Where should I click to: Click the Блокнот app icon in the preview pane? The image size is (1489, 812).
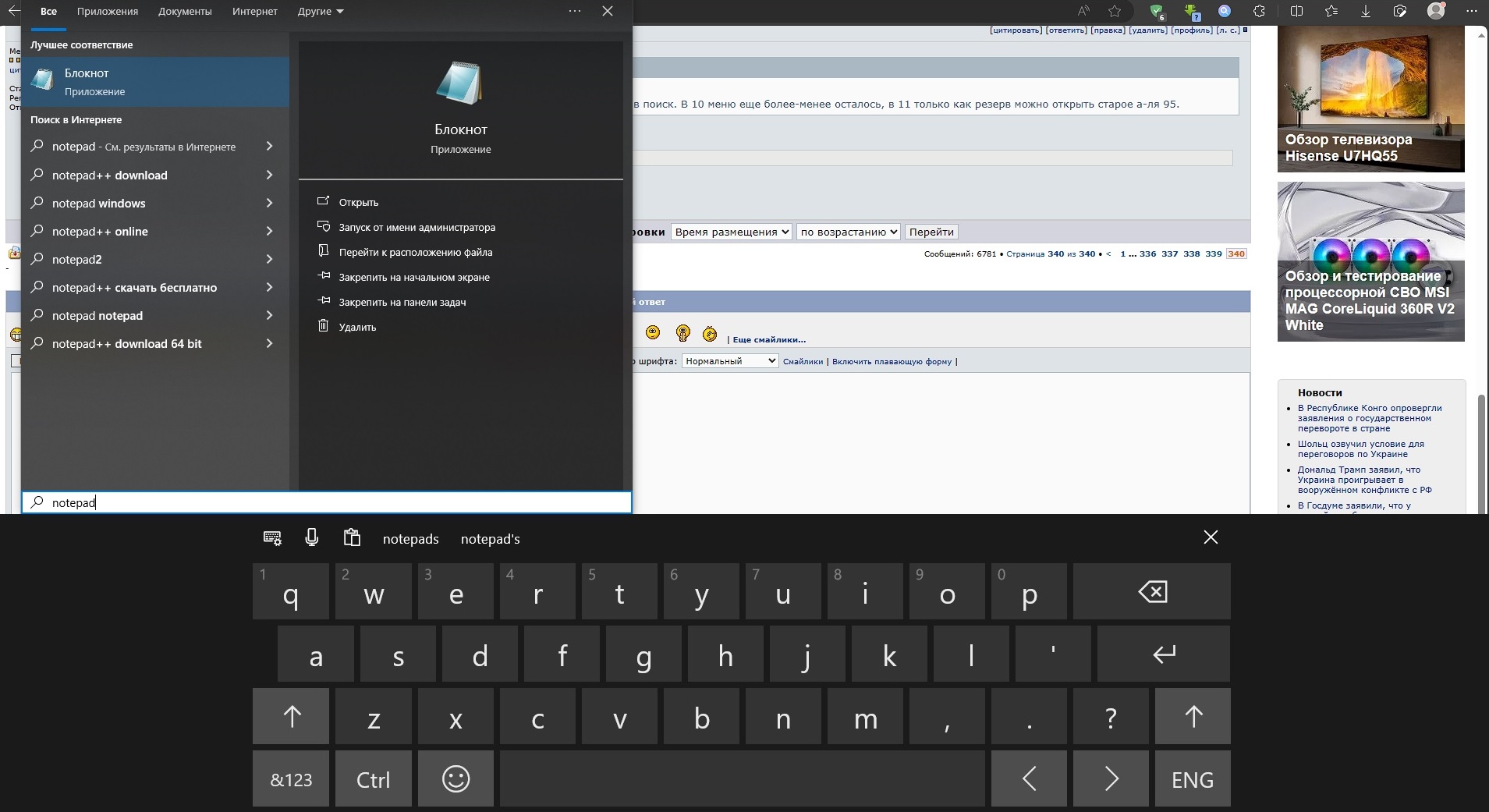pos(460,83)
